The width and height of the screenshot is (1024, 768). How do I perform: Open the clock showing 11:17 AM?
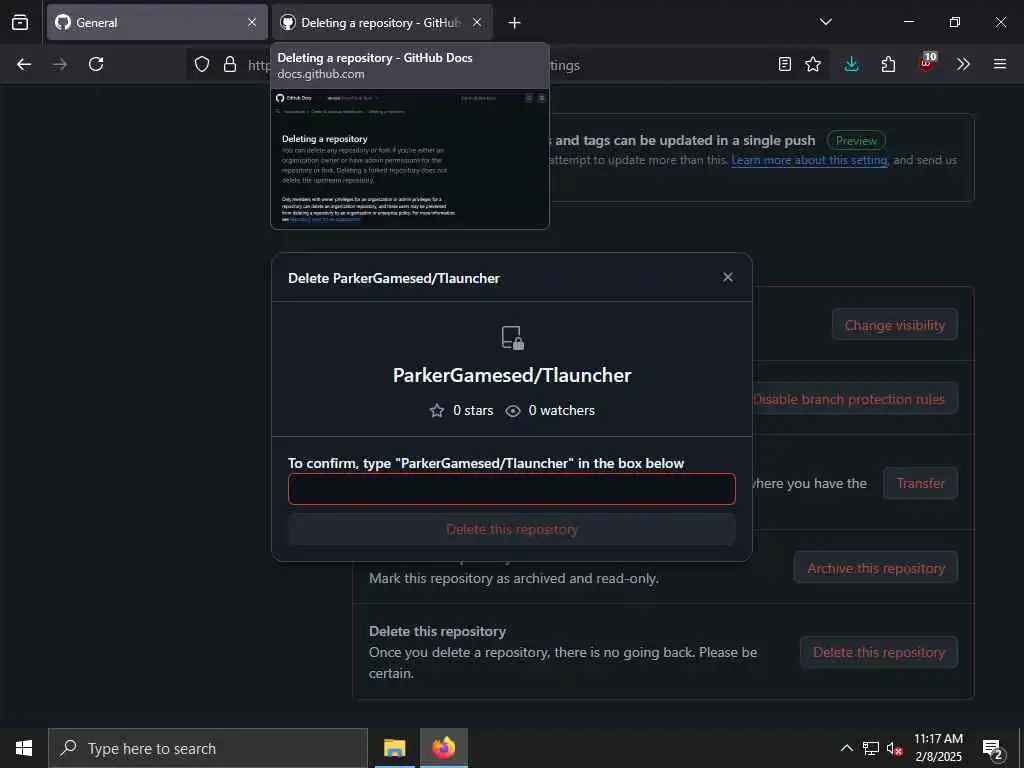click(x=938, y=748)
